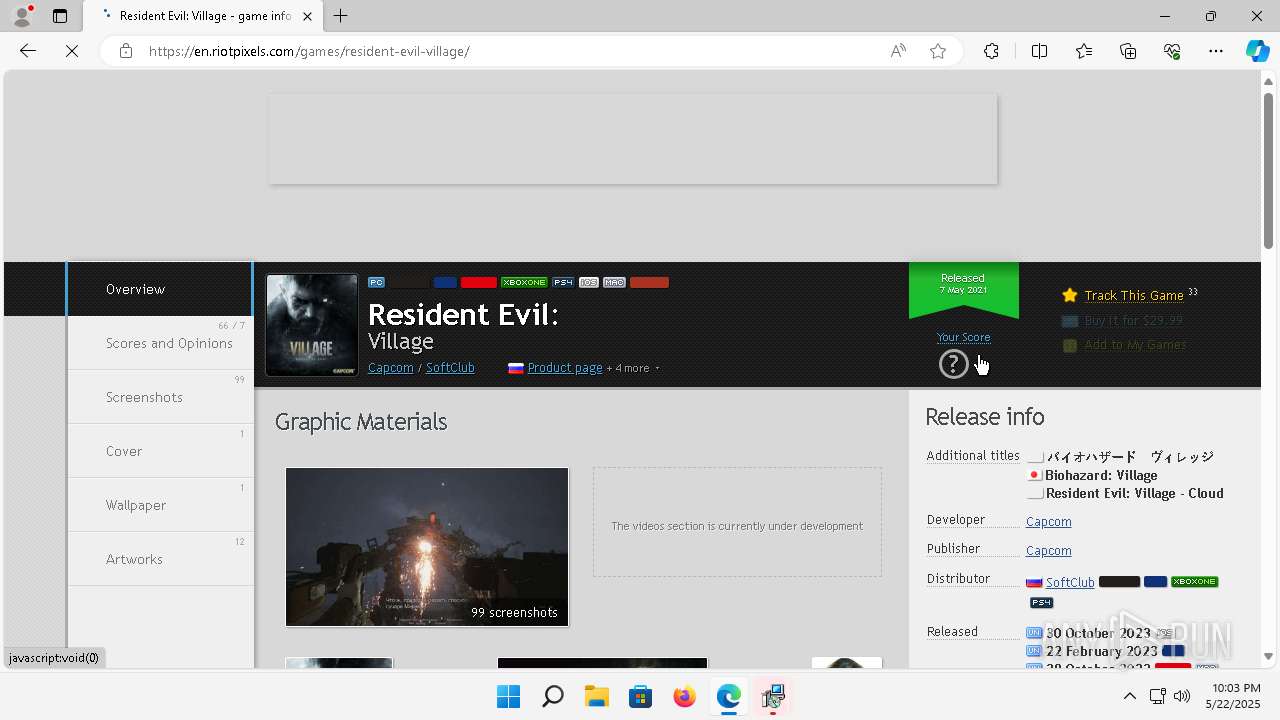Screen dimensions: 1280x720
Task: Show hidden system tray icons
Action: coord(1129,696)
